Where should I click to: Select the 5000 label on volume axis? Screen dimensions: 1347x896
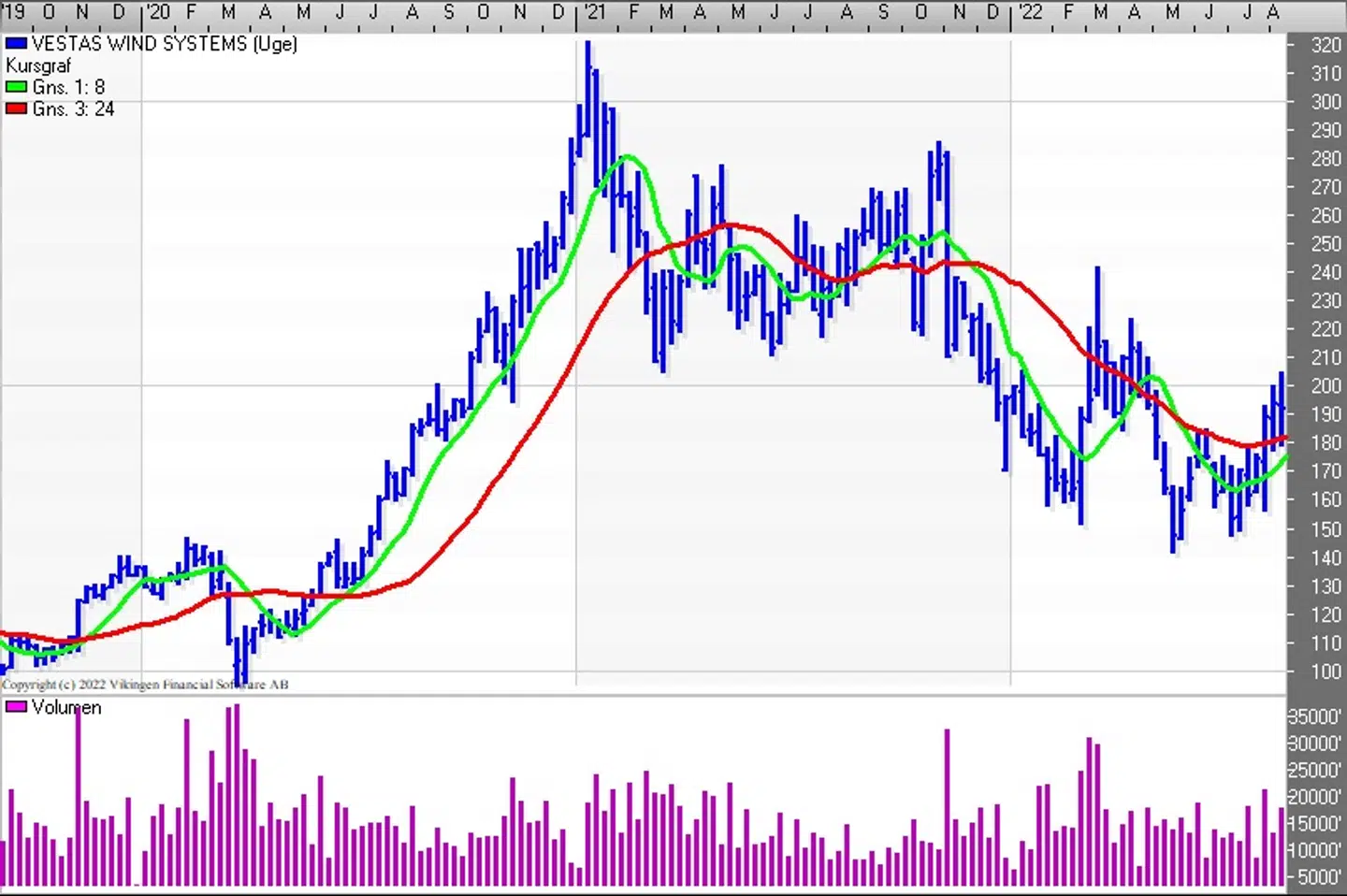tap(1320, 877)
